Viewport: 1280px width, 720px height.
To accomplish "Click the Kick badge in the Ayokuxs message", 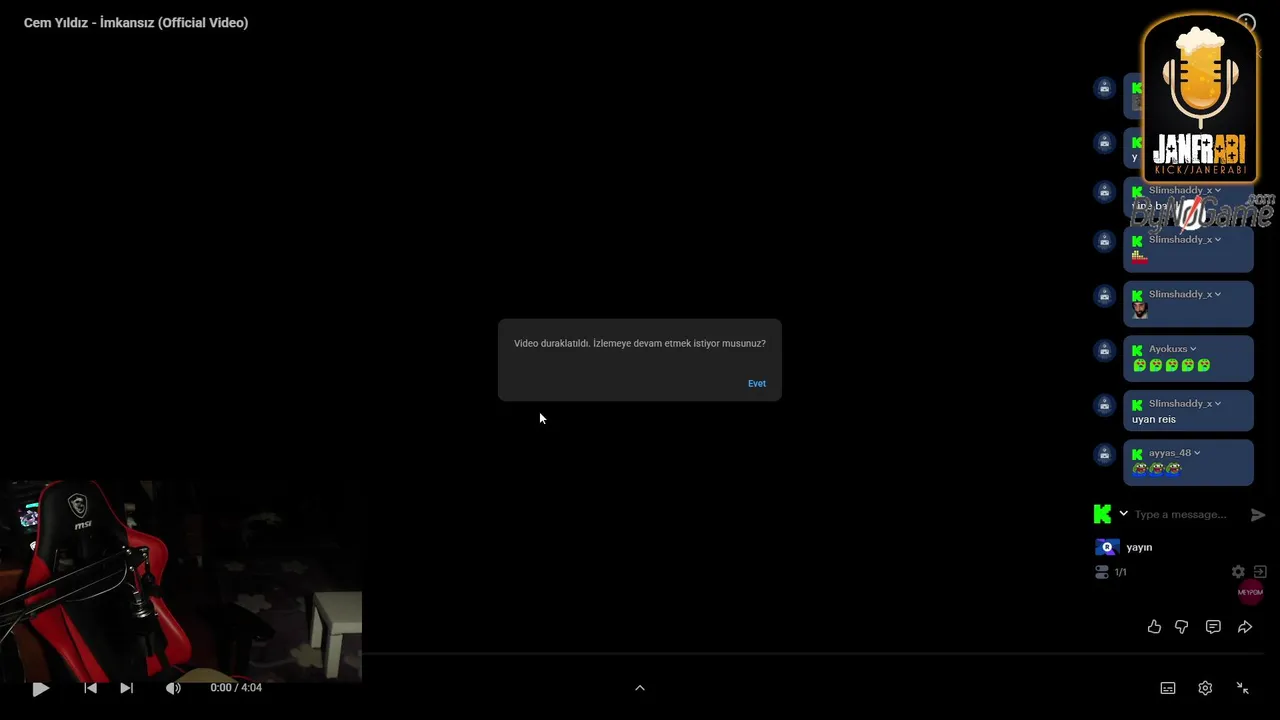I will pyautogui.click(x=1137, y=350).
